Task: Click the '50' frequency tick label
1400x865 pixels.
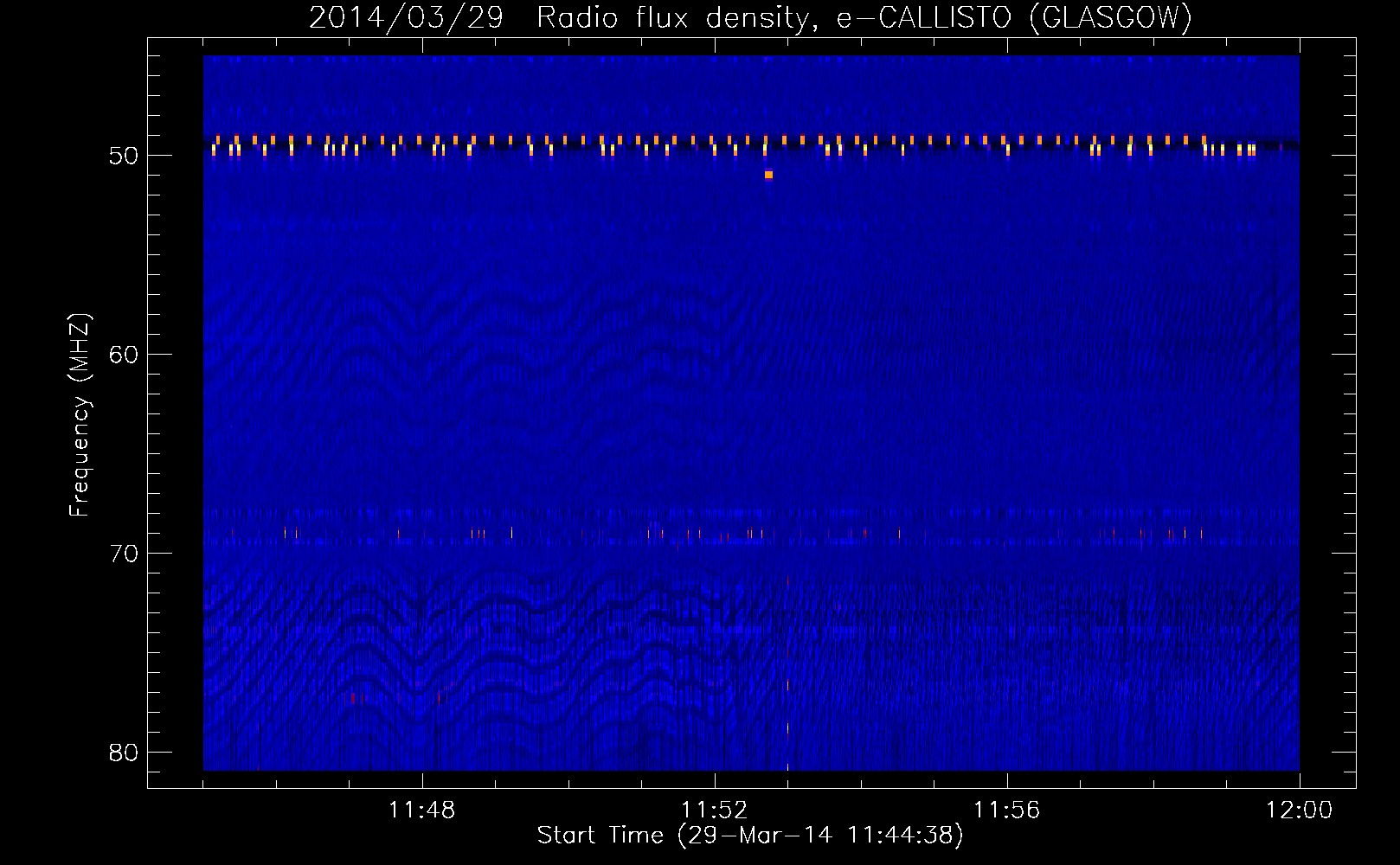Action: pyautogui.click(x=124, y=156)
